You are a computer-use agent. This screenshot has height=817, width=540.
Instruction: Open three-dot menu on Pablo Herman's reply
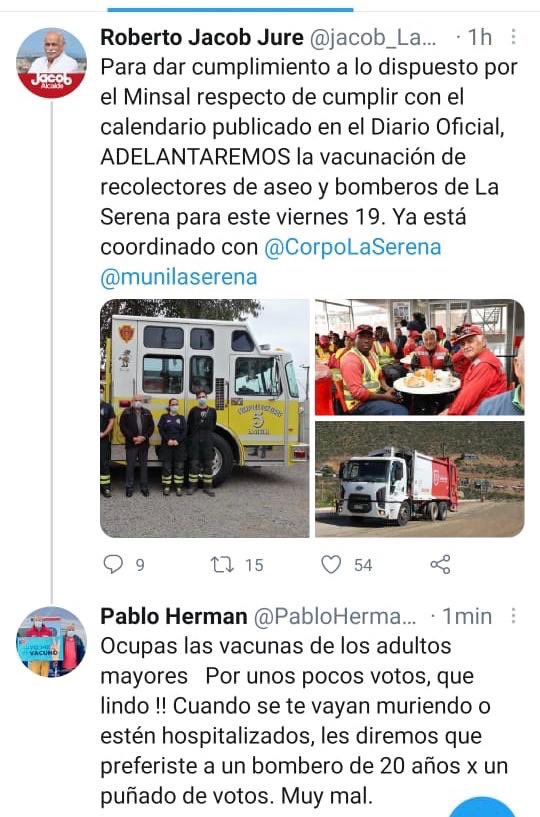[513, 616]
